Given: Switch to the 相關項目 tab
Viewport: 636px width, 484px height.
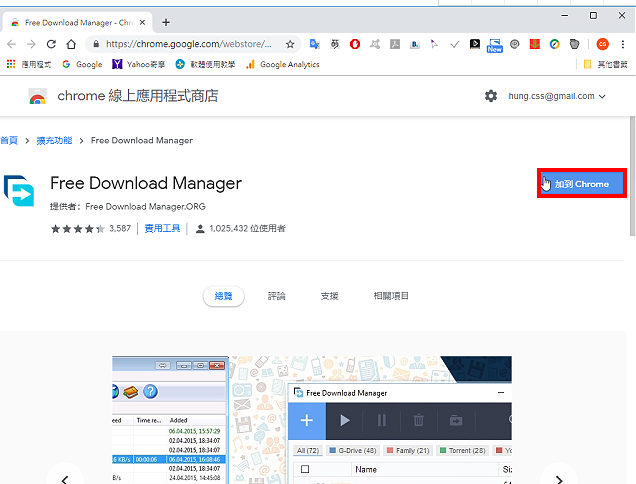Looking at the screenshot, I should point(391,296).
